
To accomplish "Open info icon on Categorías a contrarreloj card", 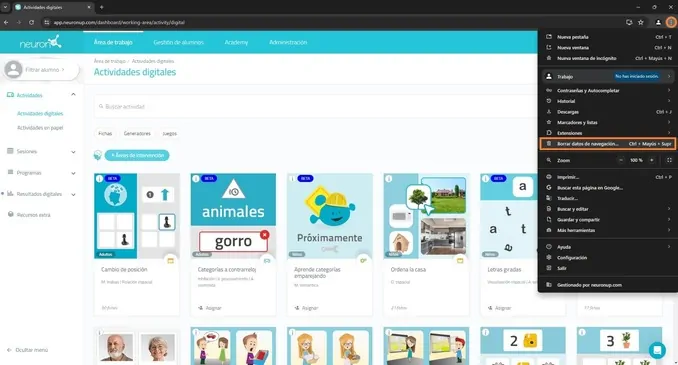I will [x=196, y=179].
